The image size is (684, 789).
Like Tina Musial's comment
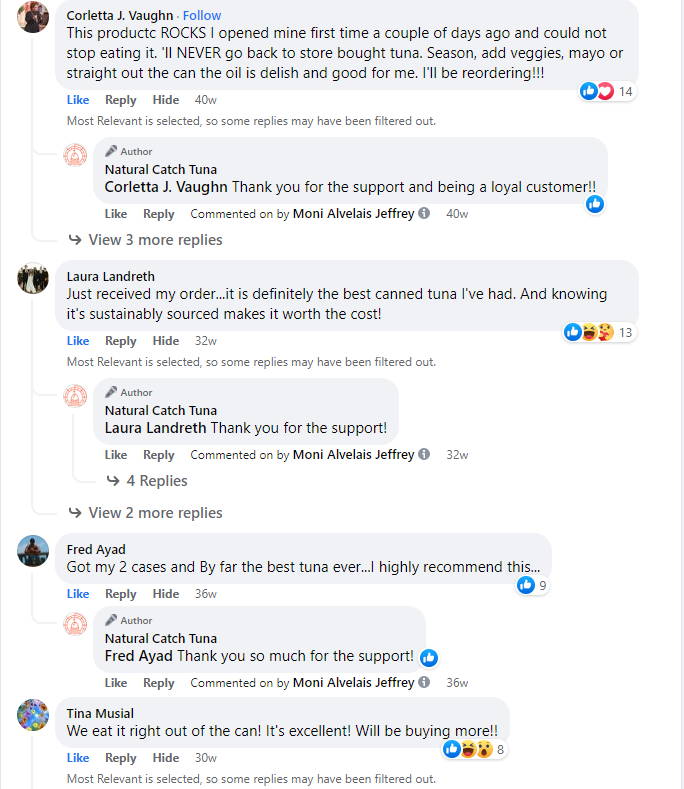(x=78, y=758)
